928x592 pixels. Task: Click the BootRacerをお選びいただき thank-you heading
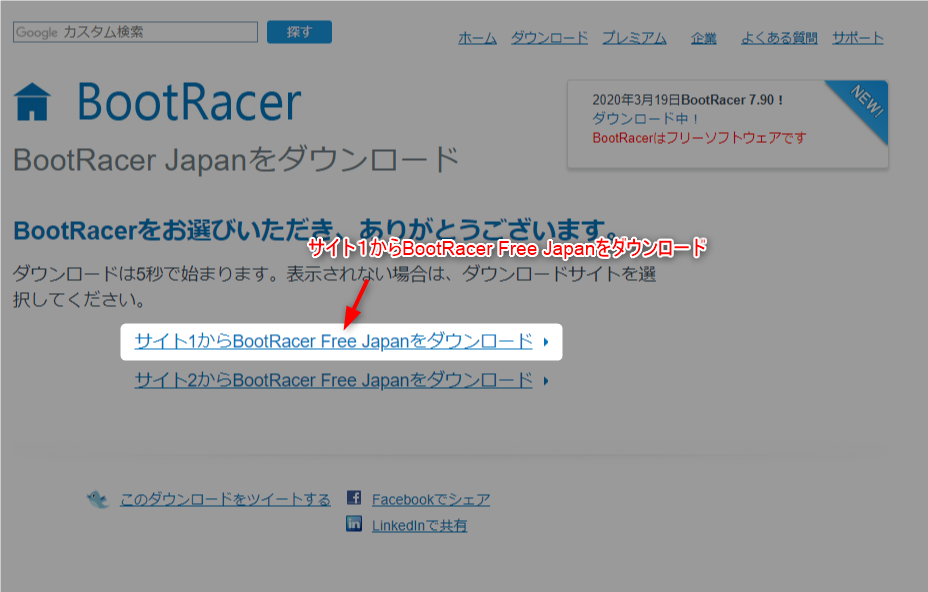point(313,230)
